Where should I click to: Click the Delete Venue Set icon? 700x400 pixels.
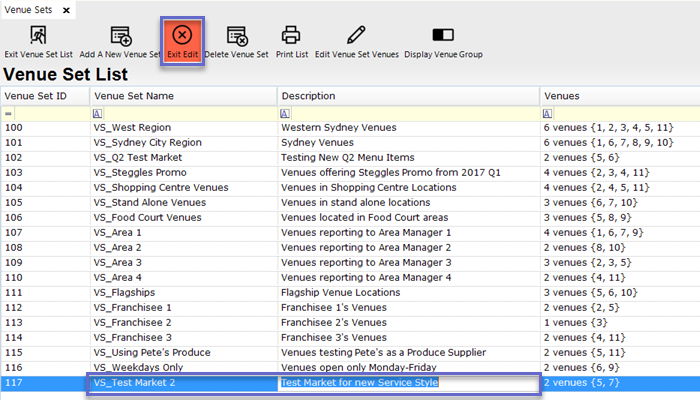click(x=237, y=37)
